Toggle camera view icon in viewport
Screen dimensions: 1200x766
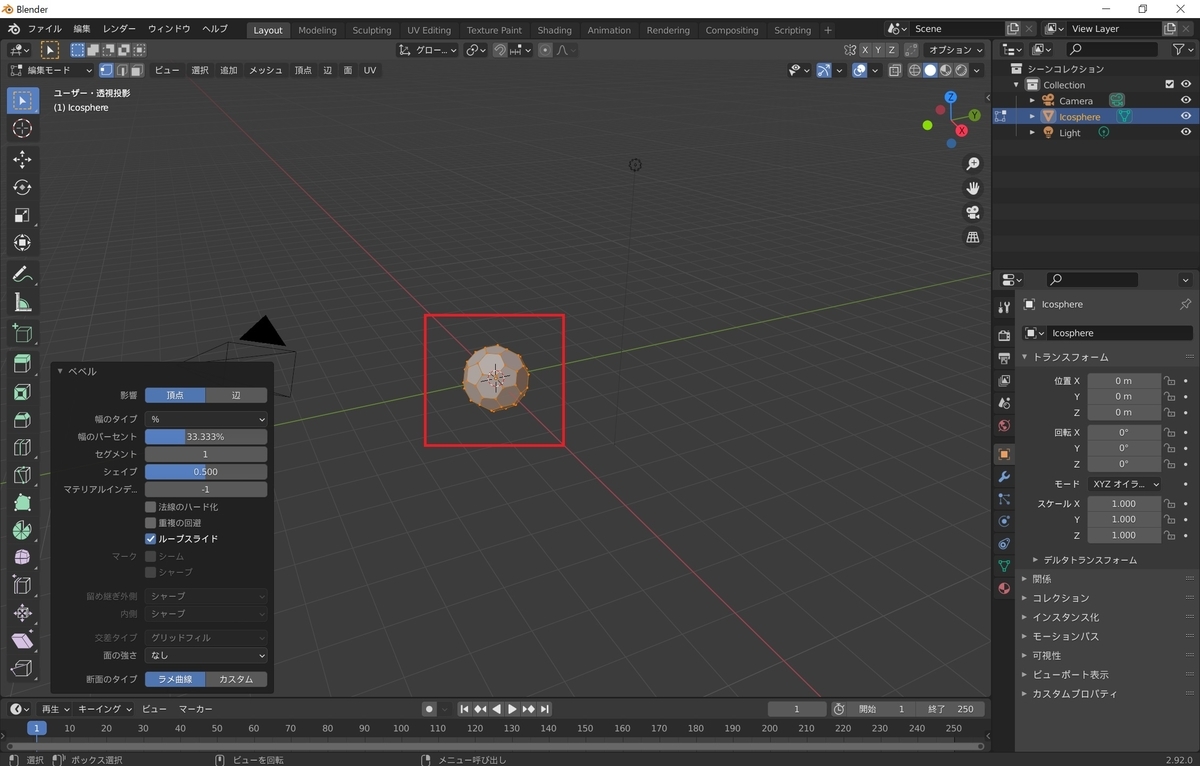point(972,212)
